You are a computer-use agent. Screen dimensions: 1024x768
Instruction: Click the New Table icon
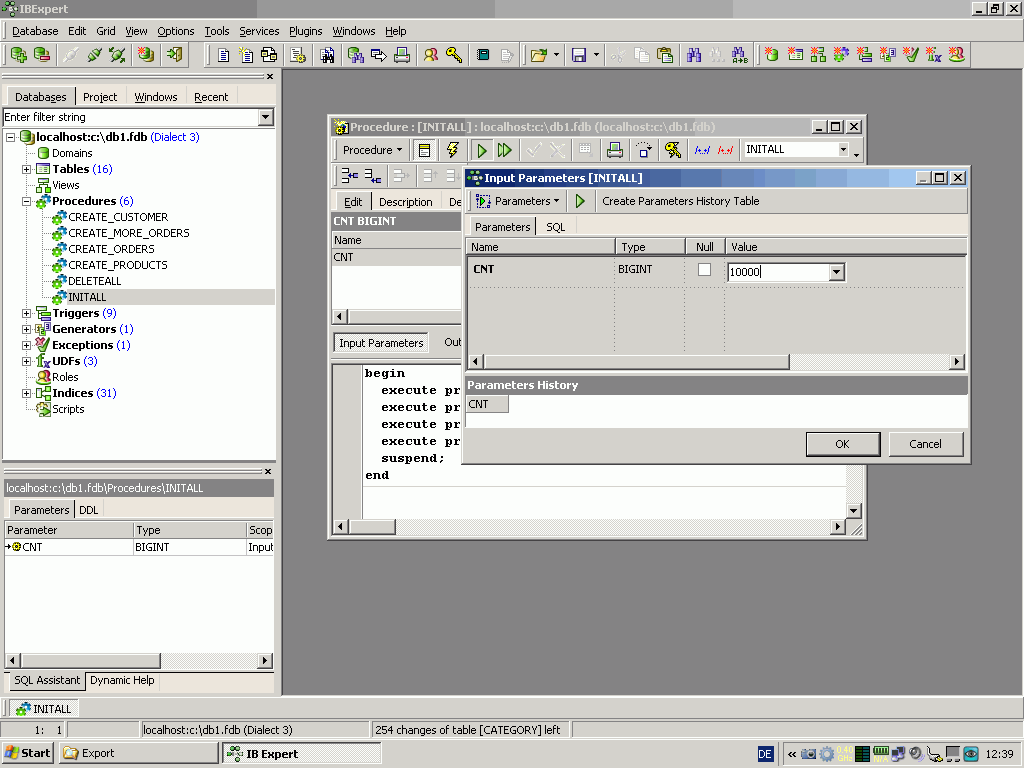[x=795, y=55]
